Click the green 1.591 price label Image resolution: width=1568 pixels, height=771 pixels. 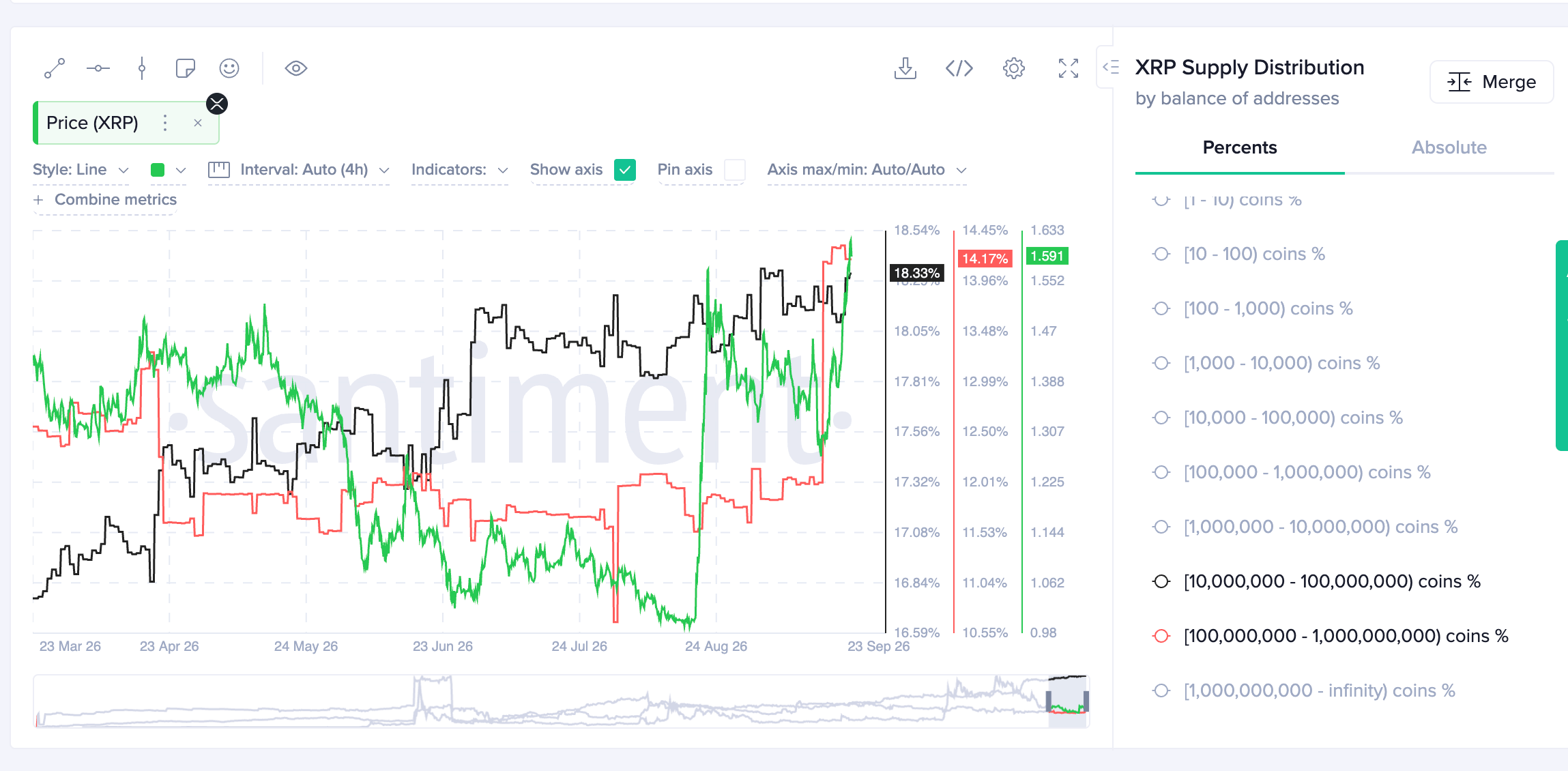click(1047, 257)
